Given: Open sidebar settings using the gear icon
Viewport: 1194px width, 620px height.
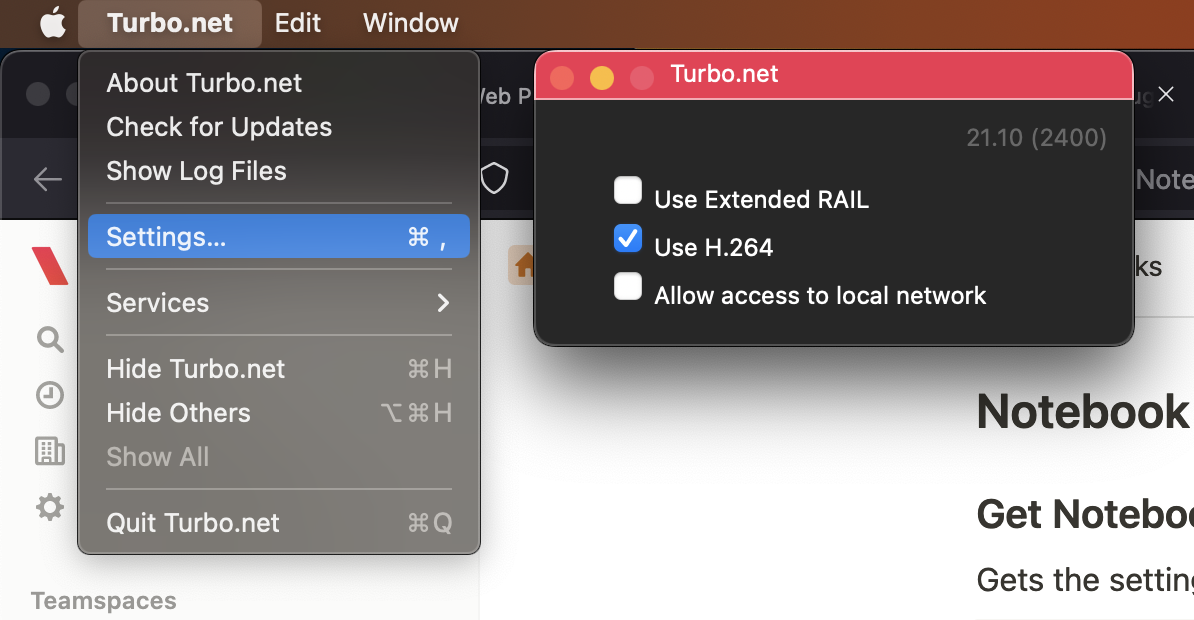Looking at the screenshot, I should pyautogui.click(x=50, y=507).
